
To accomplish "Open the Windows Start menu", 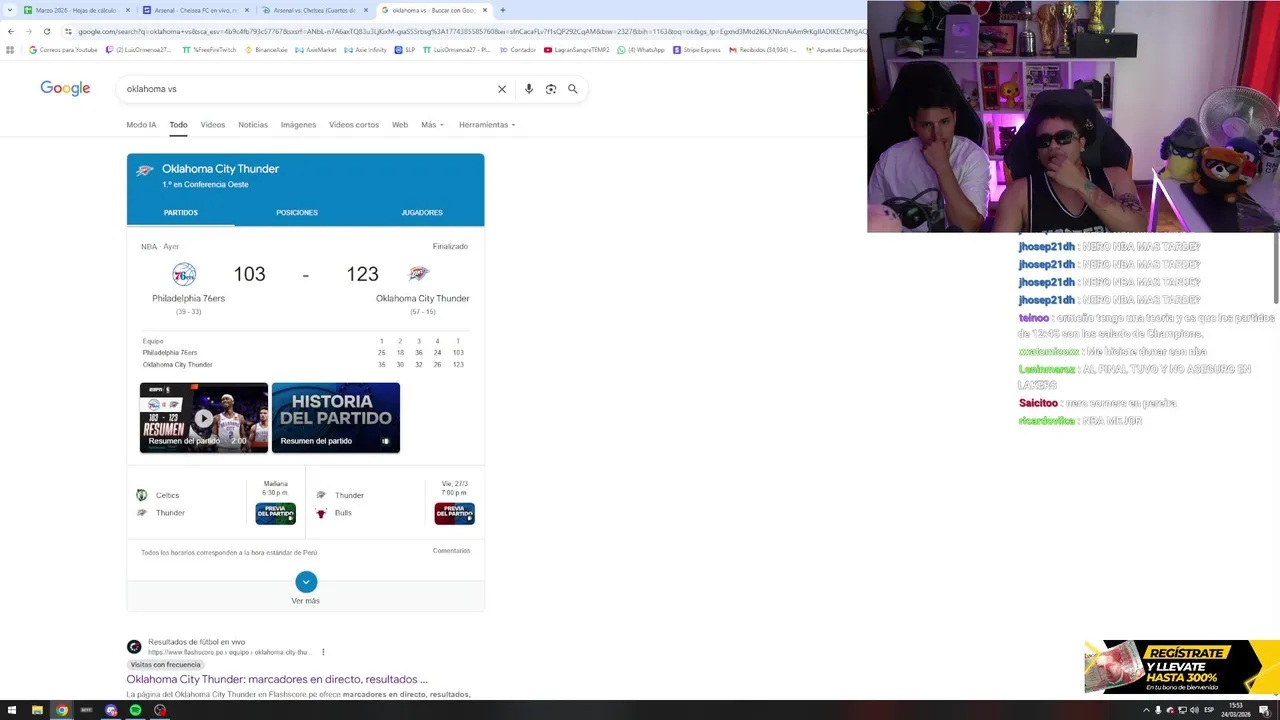I will click(x=12, y=710).
